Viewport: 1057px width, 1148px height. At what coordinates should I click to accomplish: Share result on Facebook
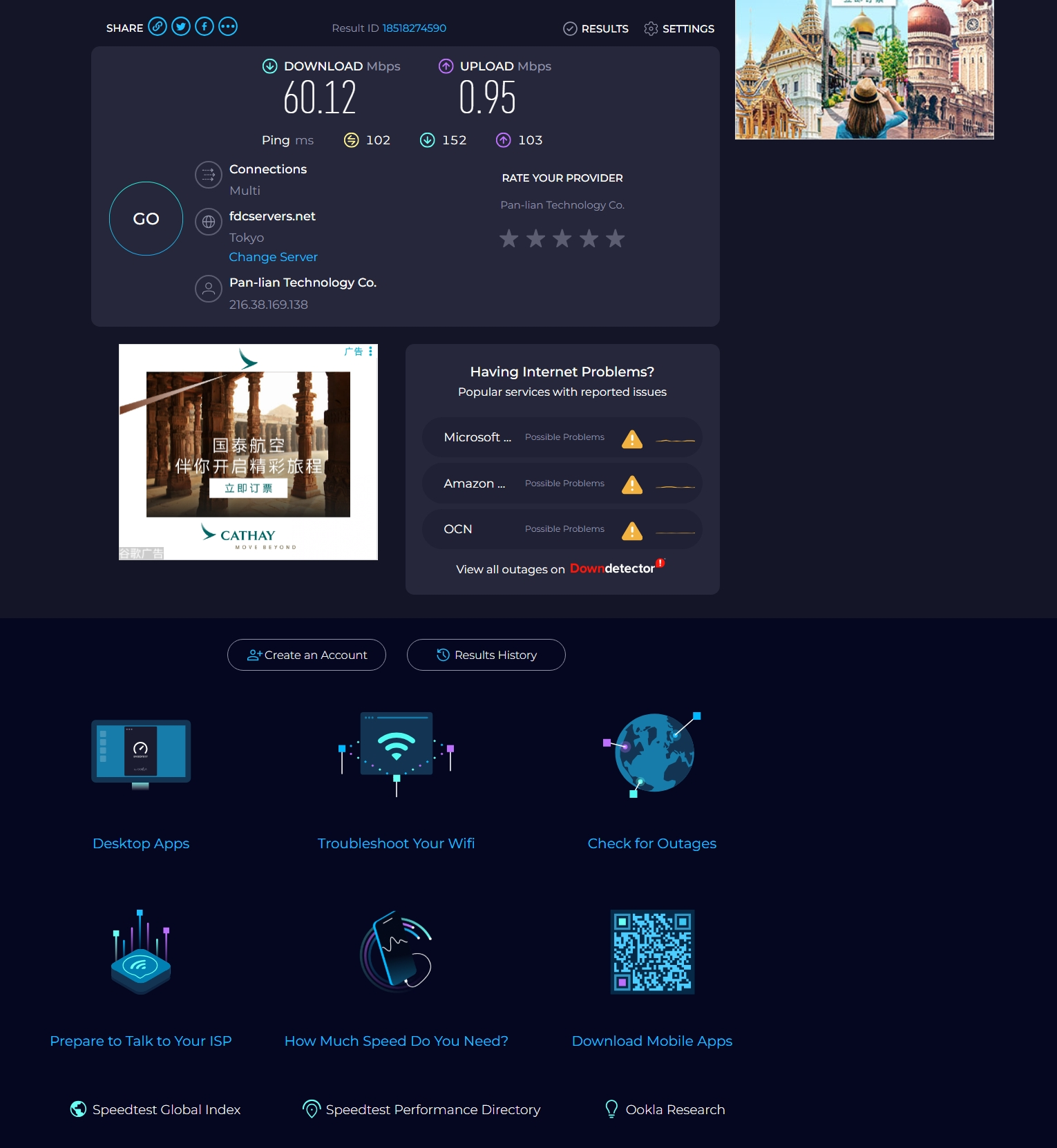pyautogui.click(x=204, y=27)
